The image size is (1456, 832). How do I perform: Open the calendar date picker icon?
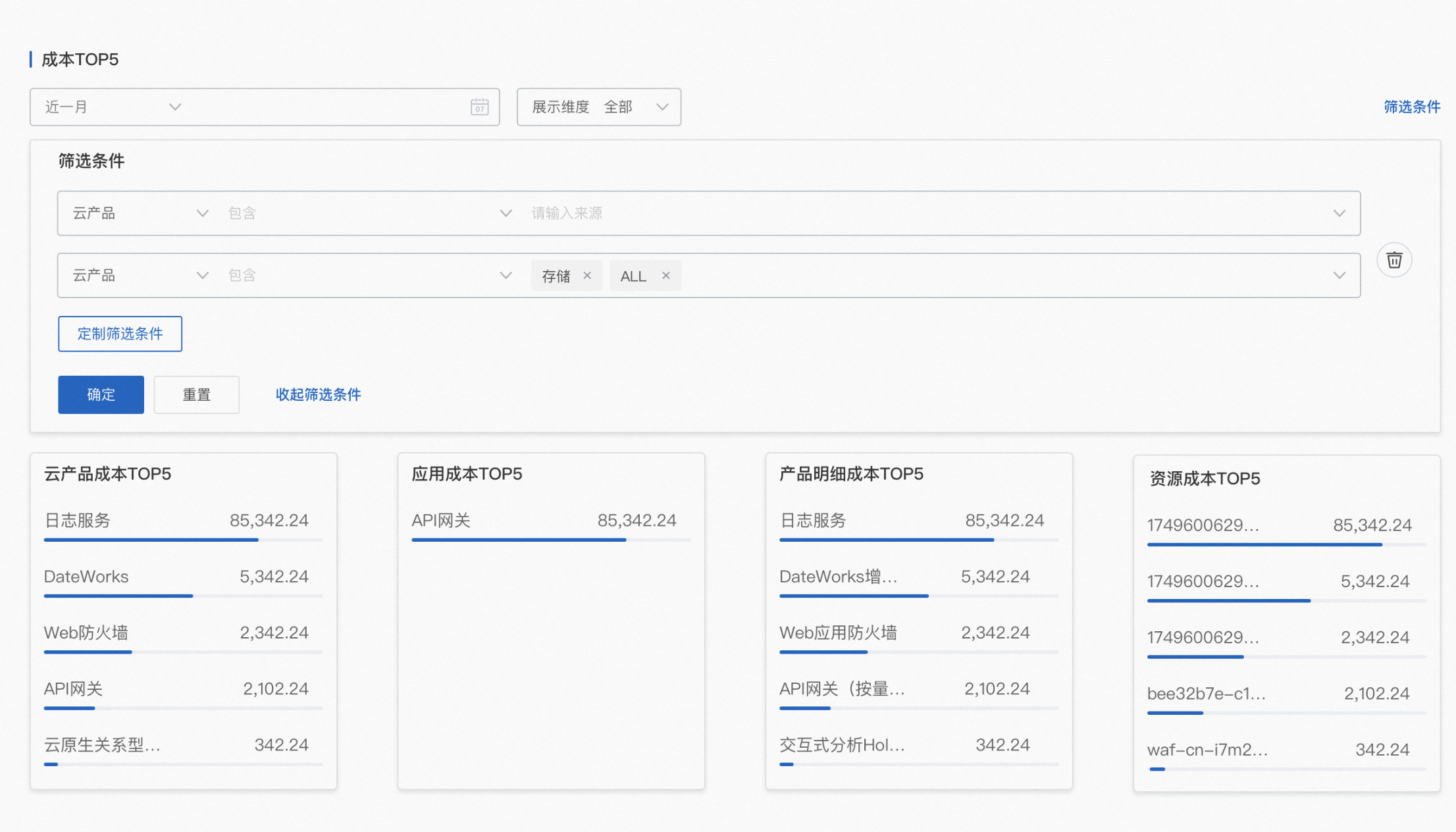point(479,107)
